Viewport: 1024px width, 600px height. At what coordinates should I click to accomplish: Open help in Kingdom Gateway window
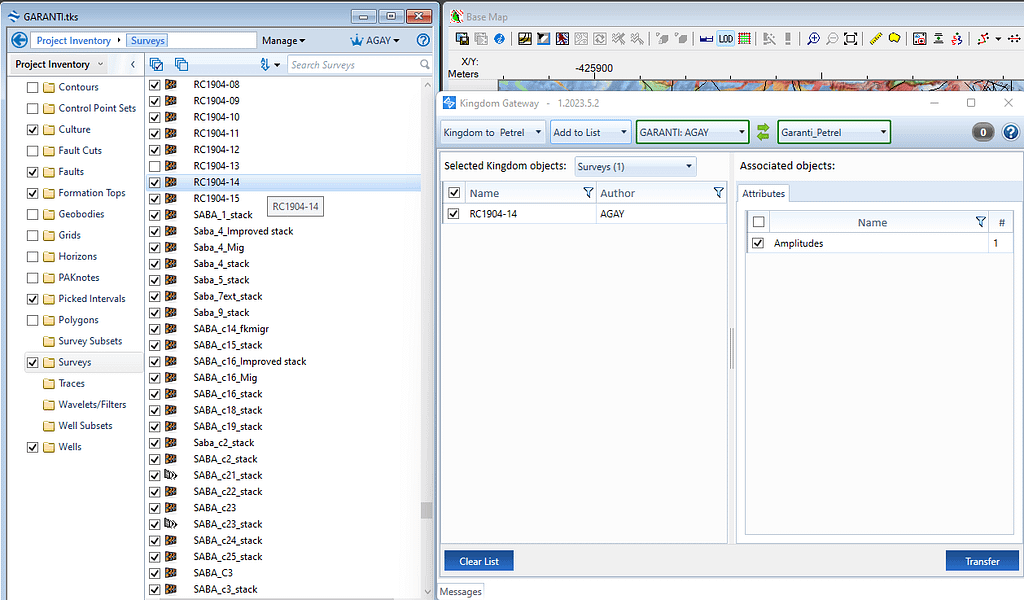(1010, 133)
